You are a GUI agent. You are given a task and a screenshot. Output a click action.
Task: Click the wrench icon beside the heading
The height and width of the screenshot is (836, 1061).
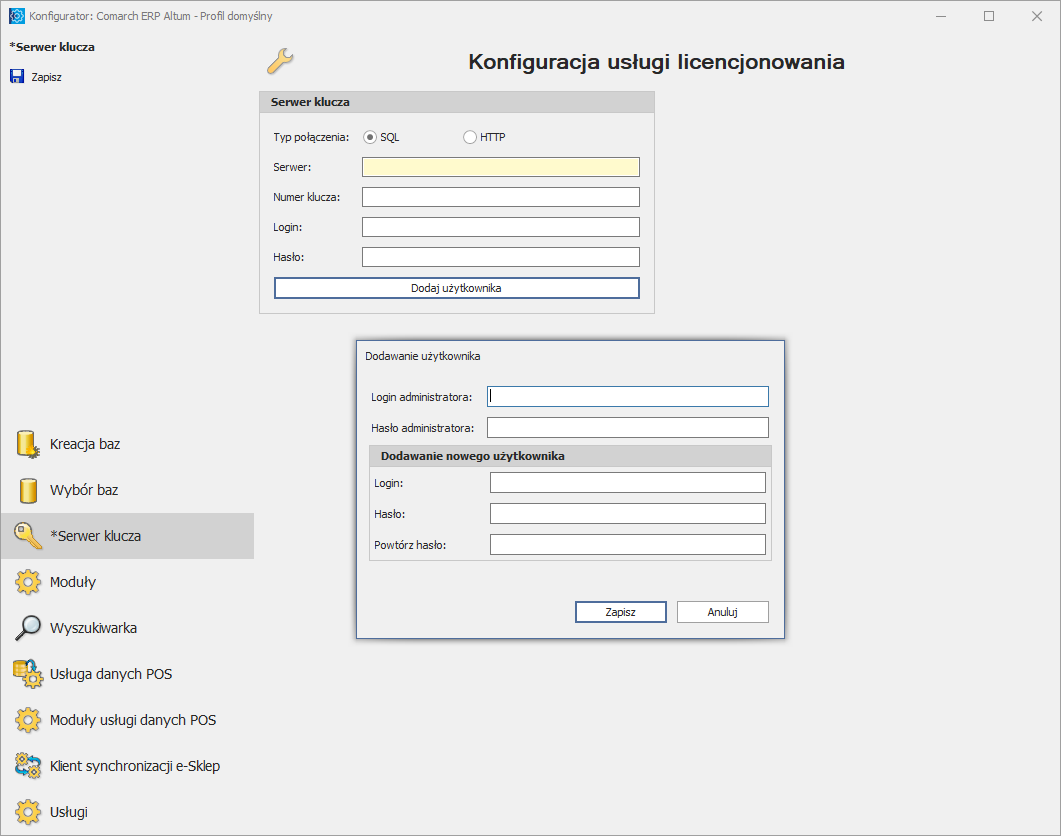click(280, 61)
